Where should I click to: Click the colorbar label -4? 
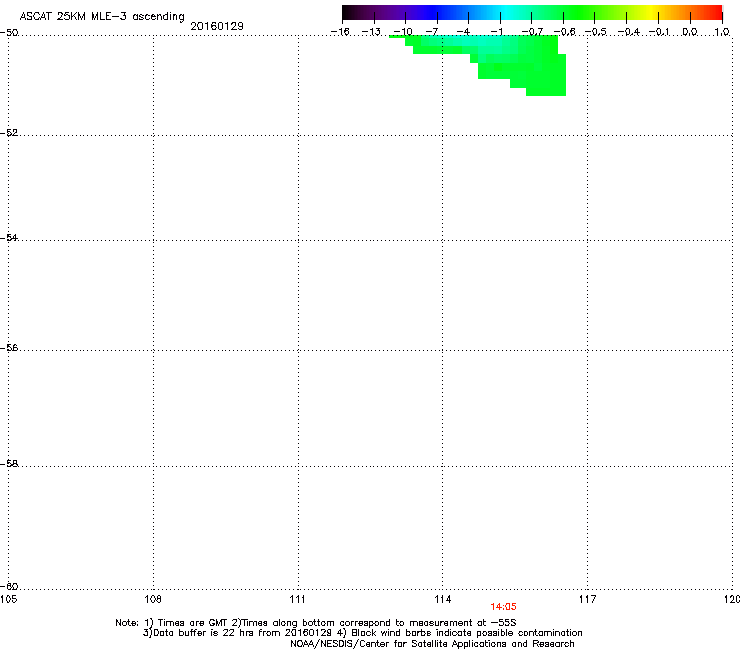[464, 32]
